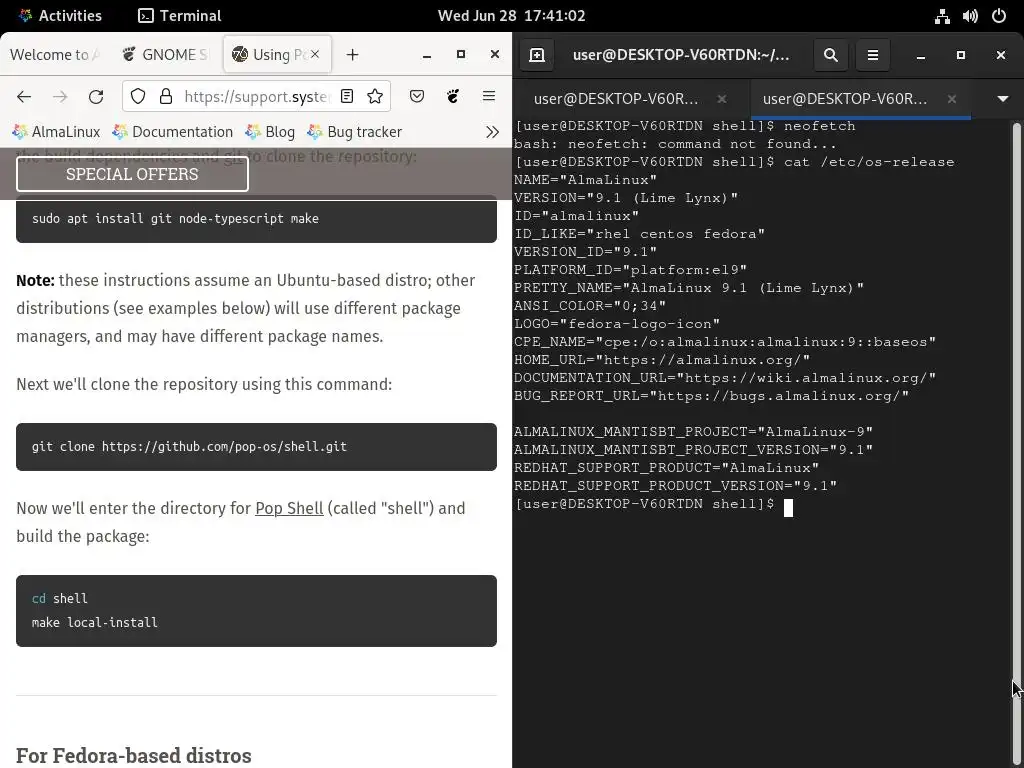Click the SPECIAL OFFERS button
The height and width of the screenshot is (768, 1024).
pyautogui.click(x=132, y=174)
